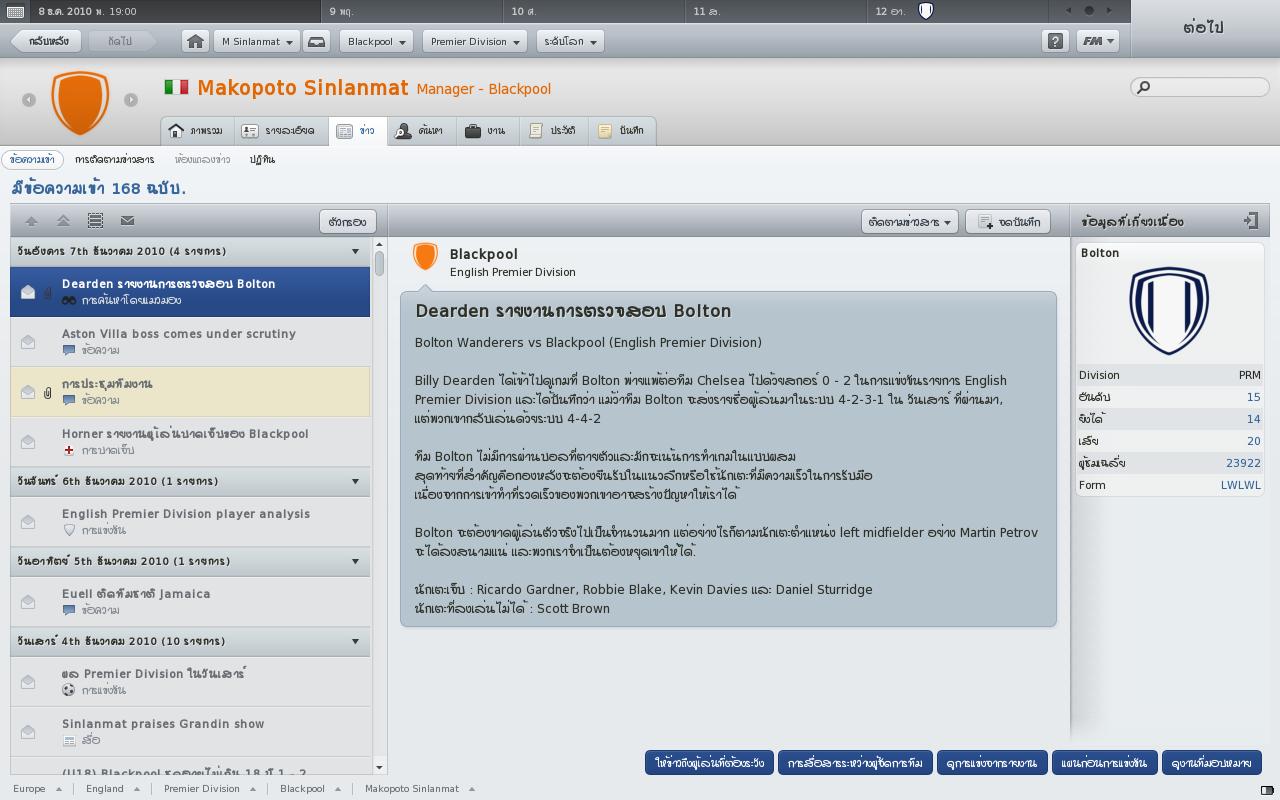Click the home icon in the navigation bar
Screen dimensions: 1280x800
pyautogui.click(x=196, y=41)
